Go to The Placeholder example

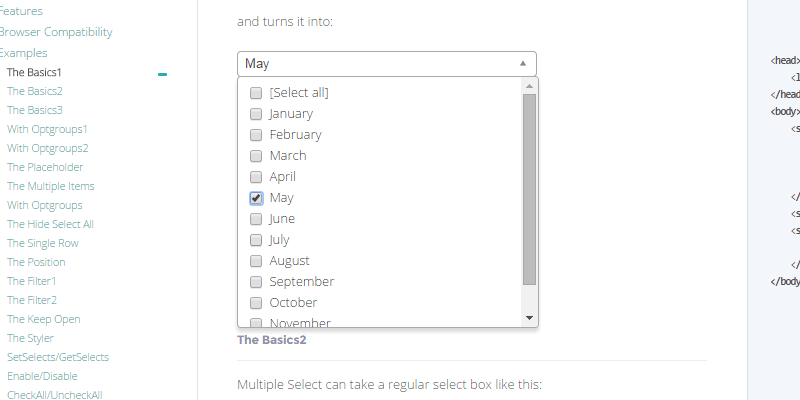click(x=45, y=167)
